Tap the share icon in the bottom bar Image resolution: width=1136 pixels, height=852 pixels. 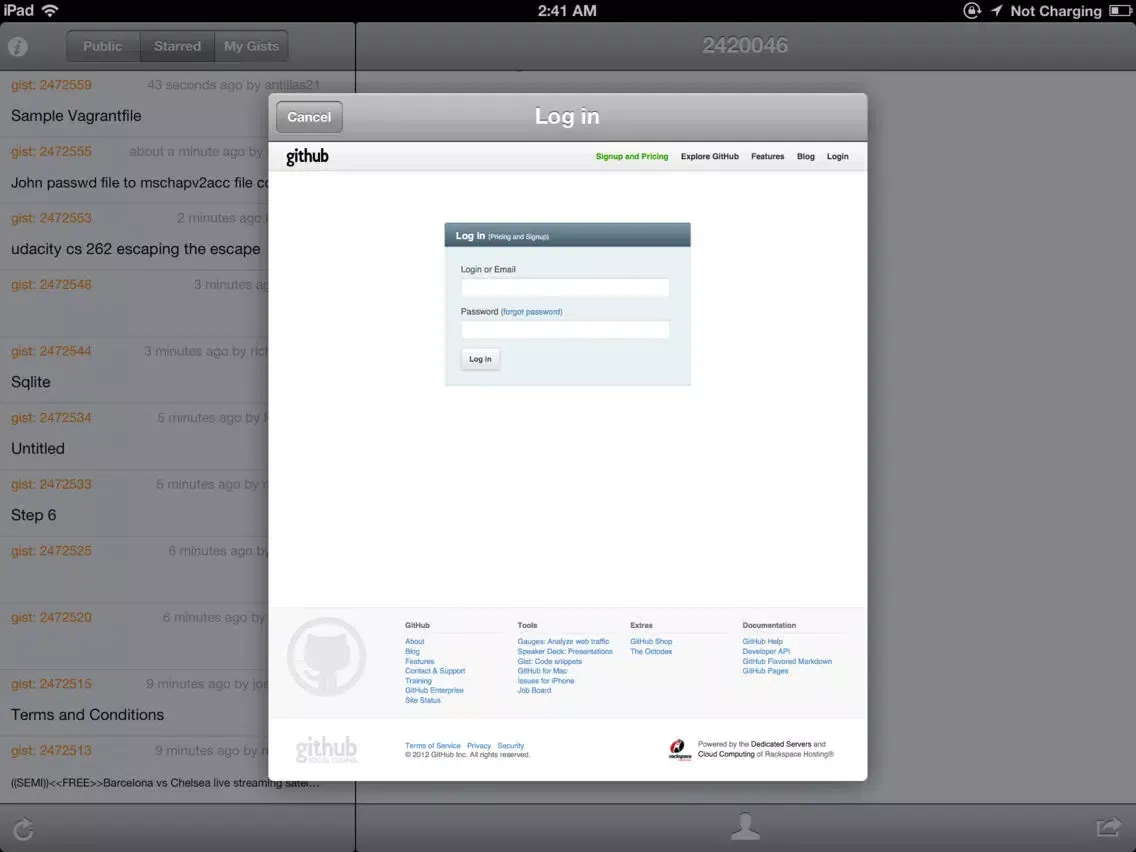(1108, 826)
